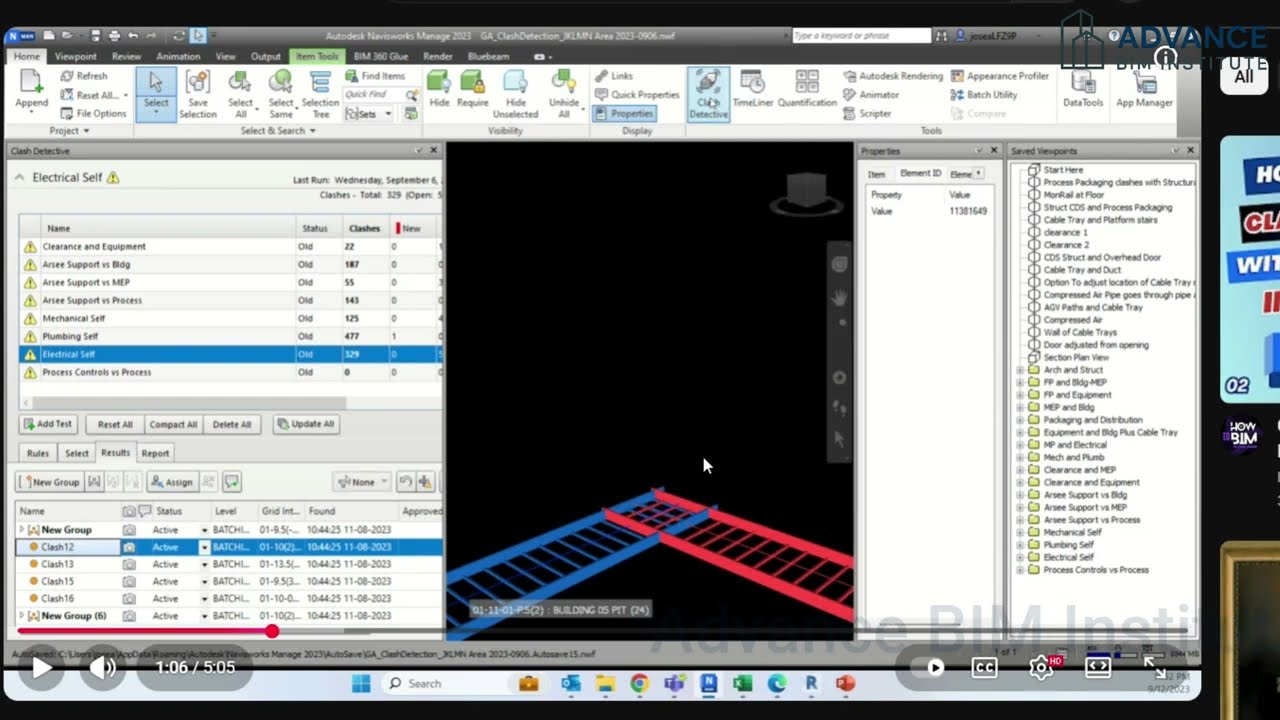Open Excel from the taskbar
This screenshot has width=1280, height=720.
tap(742, 683)
